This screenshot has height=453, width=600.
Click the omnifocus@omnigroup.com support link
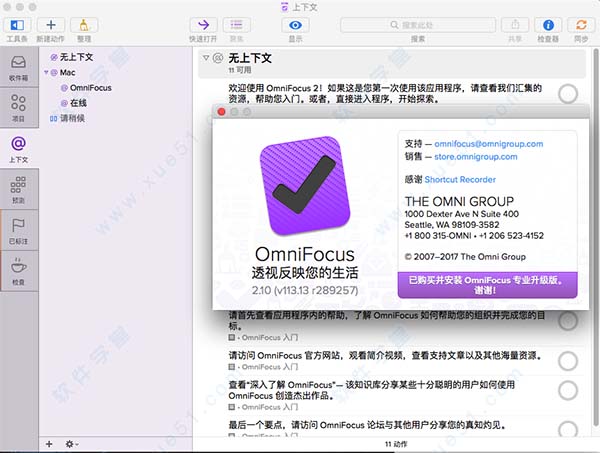coord(489,144)
